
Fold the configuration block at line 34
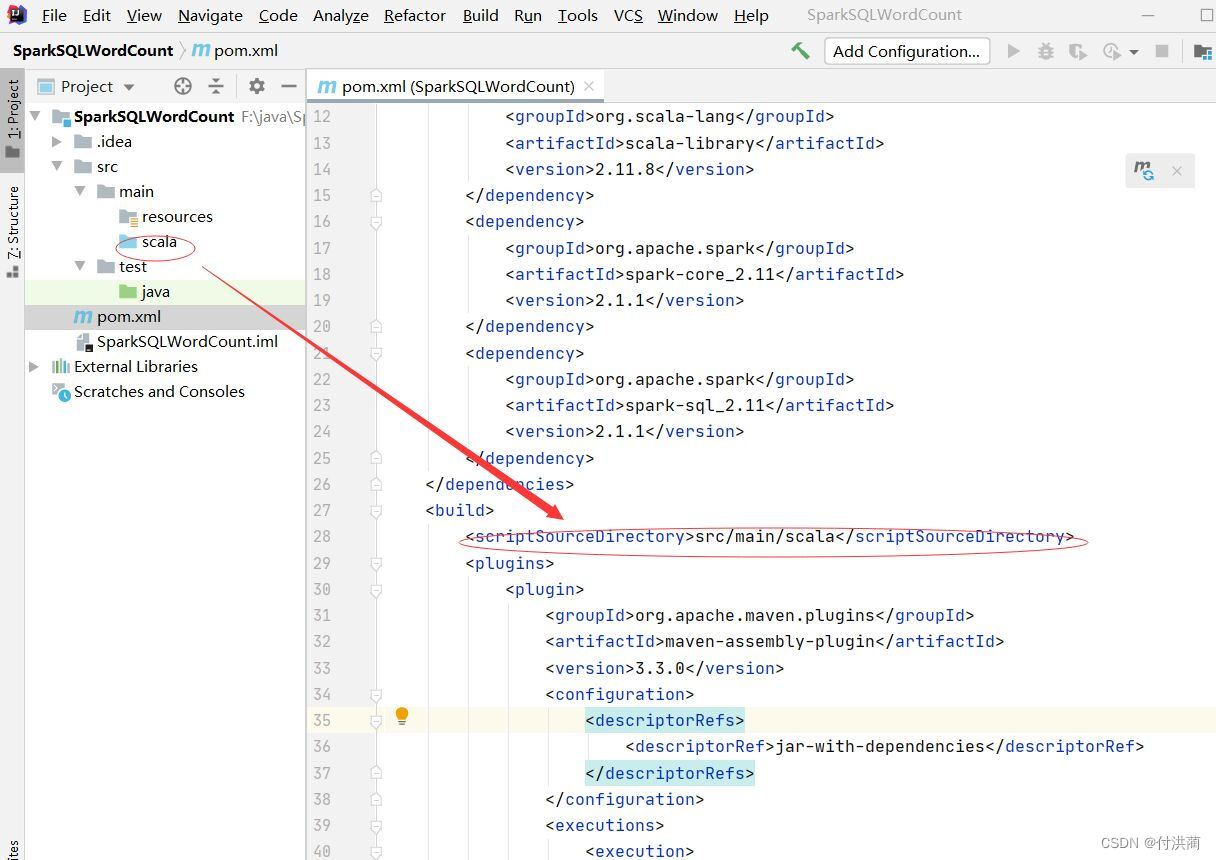pyautogui.click(x=376, y=695)
